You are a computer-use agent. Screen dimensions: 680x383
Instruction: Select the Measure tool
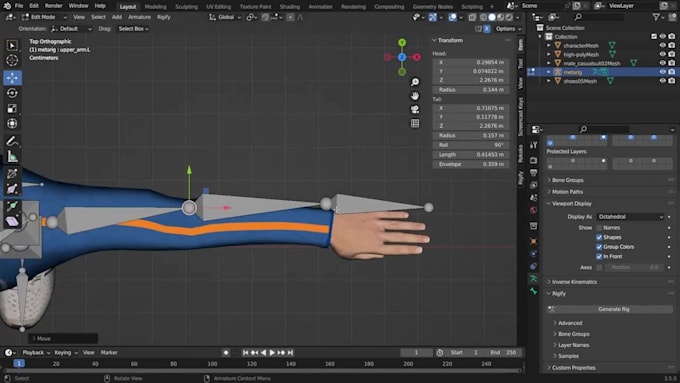12,157
